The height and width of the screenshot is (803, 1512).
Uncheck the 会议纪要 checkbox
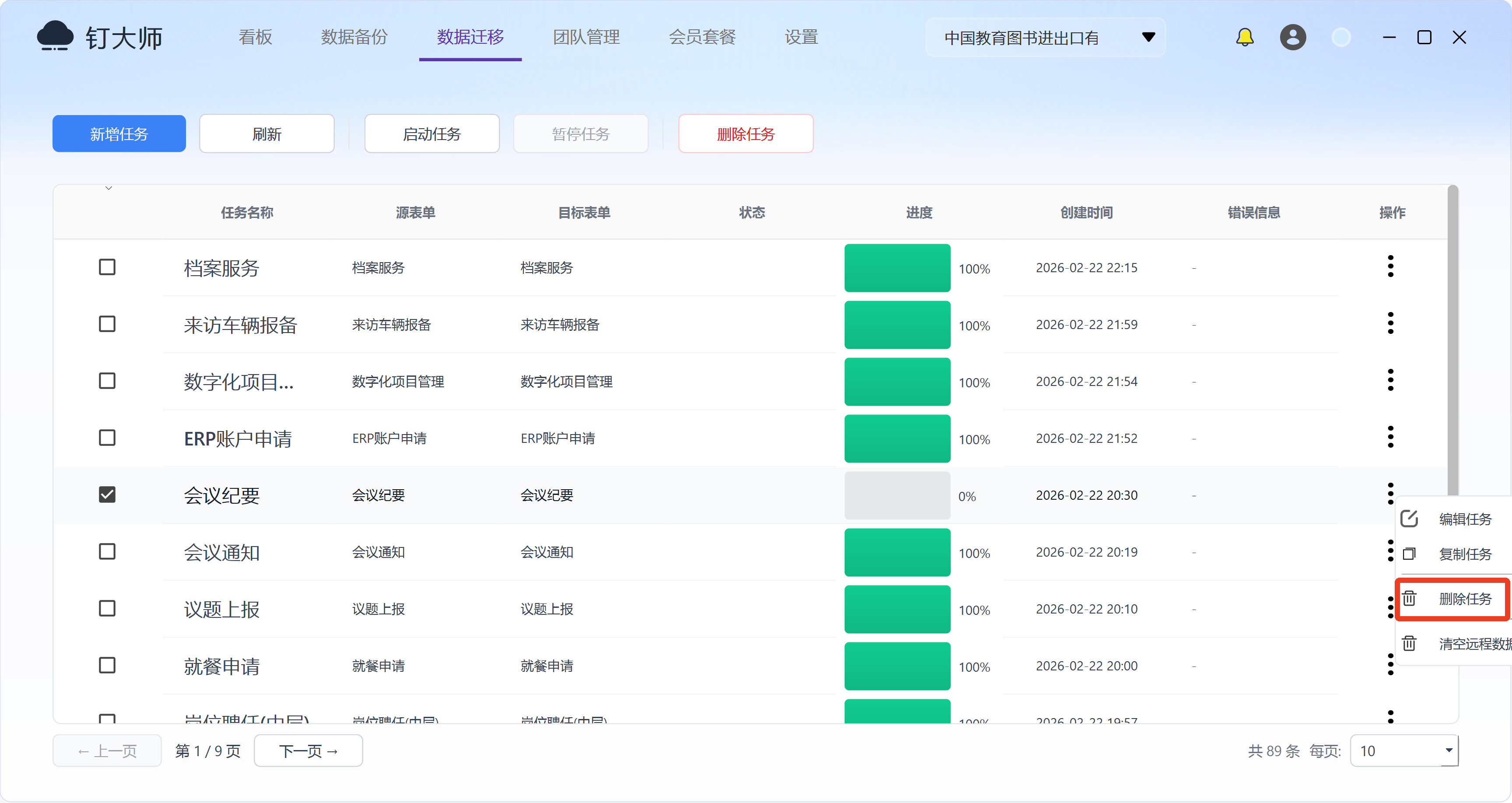tap(107, 495)
